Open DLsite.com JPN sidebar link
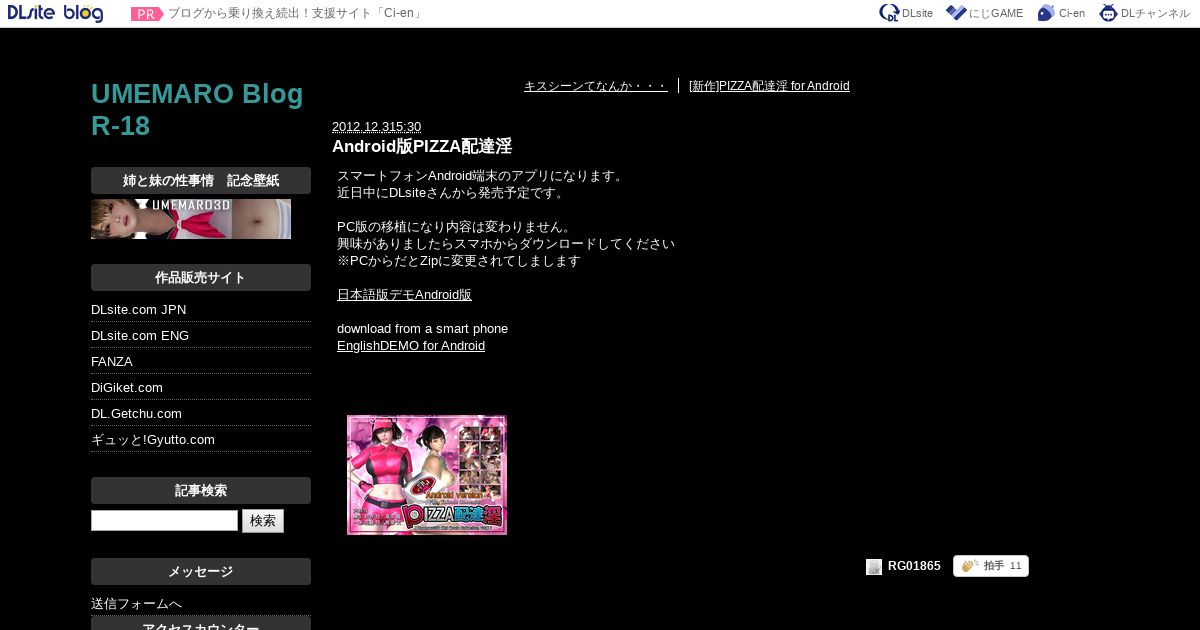The height and width of the screenshot is (630, 1200). click(138, 310)
